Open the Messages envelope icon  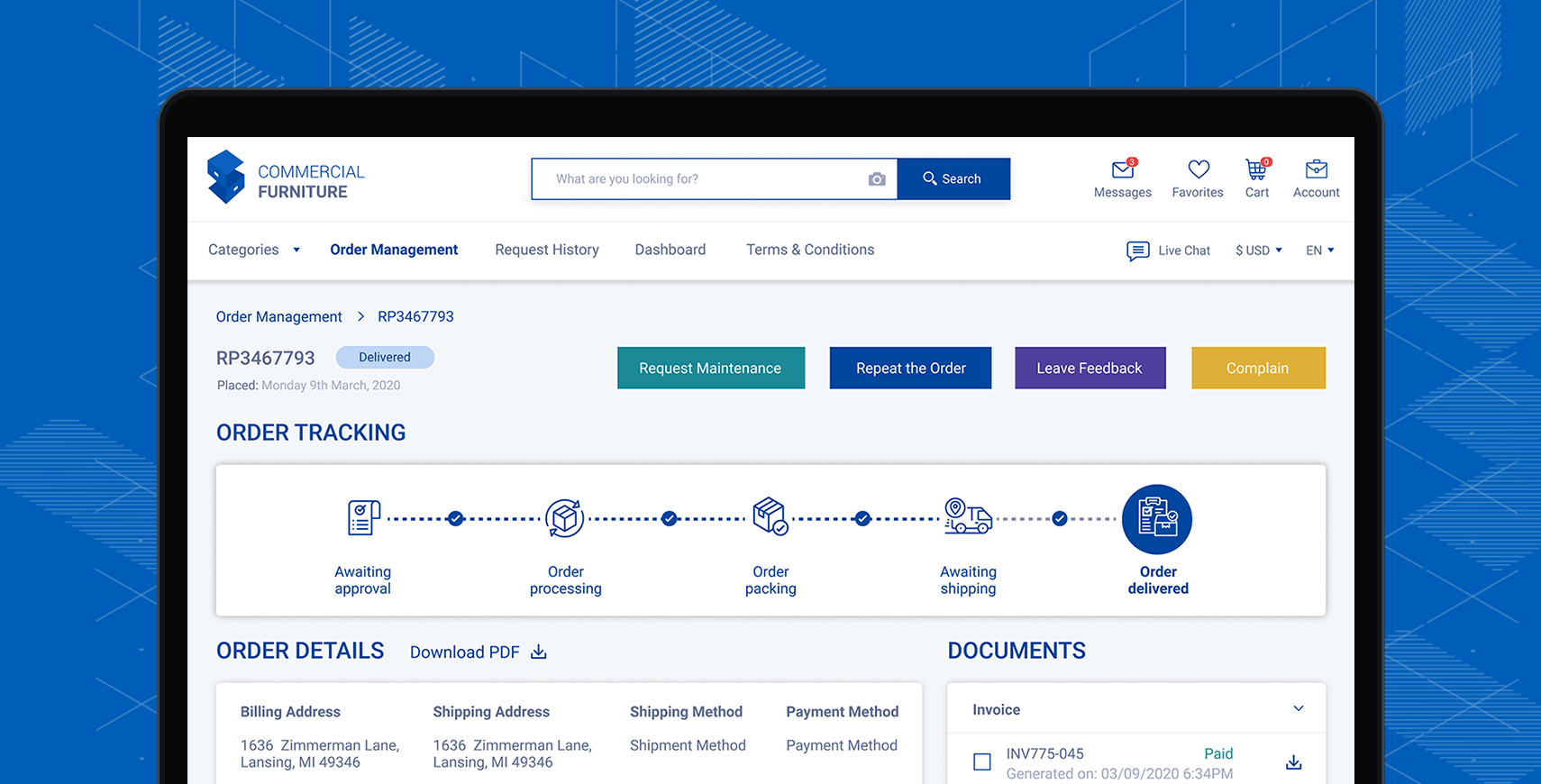point(1122,170)
